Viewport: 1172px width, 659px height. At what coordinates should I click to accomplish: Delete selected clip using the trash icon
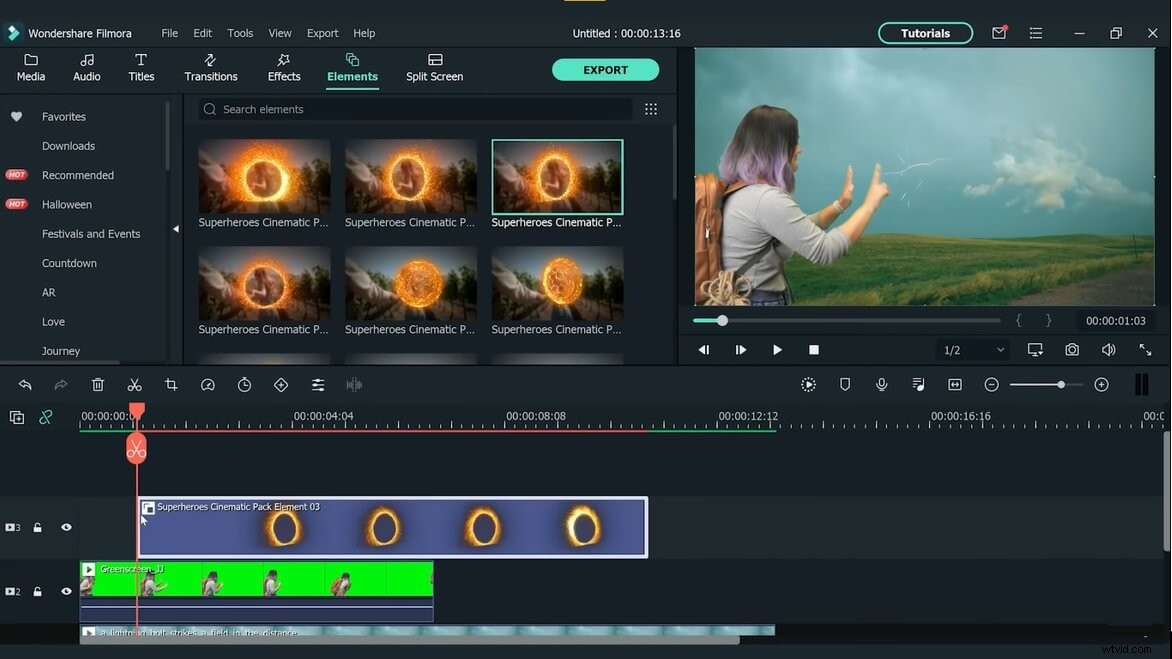97,384
